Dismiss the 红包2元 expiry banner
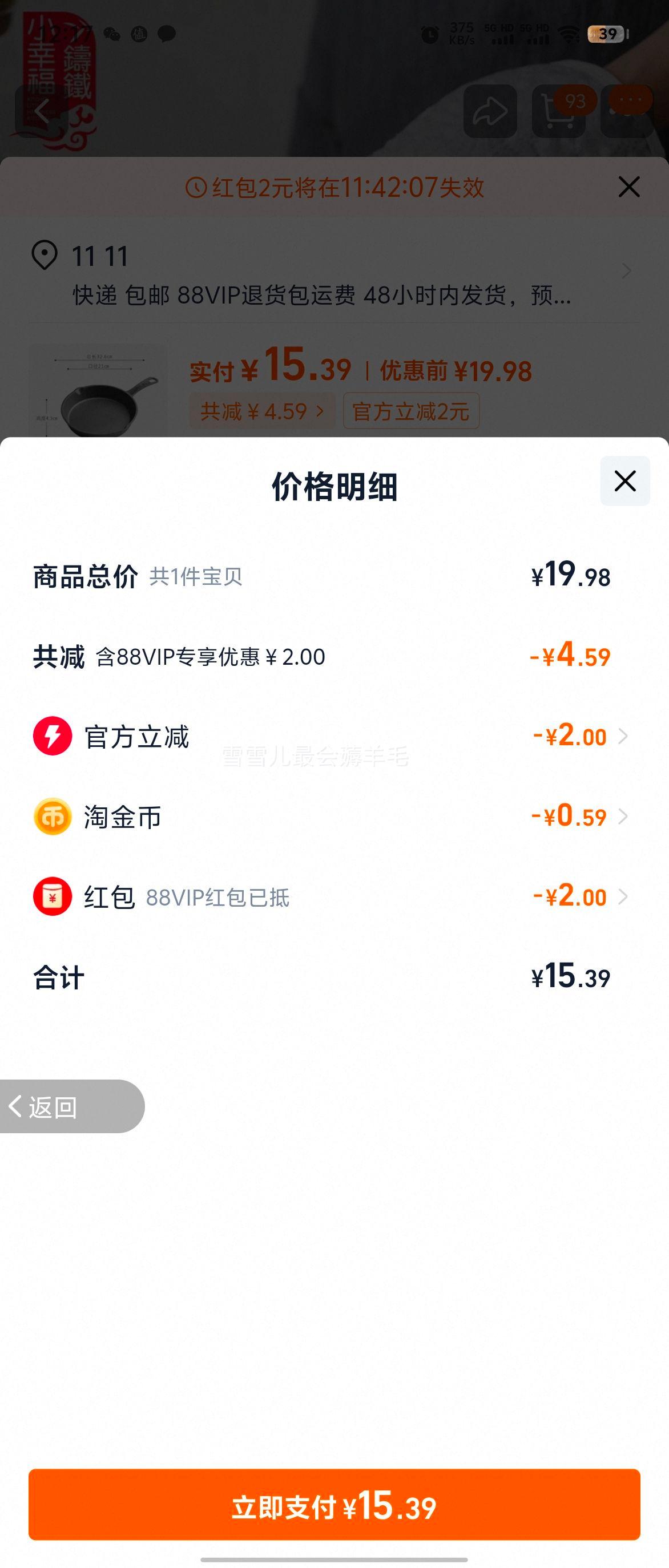Viewport: 669px width, 1568px height. [629, 187]
